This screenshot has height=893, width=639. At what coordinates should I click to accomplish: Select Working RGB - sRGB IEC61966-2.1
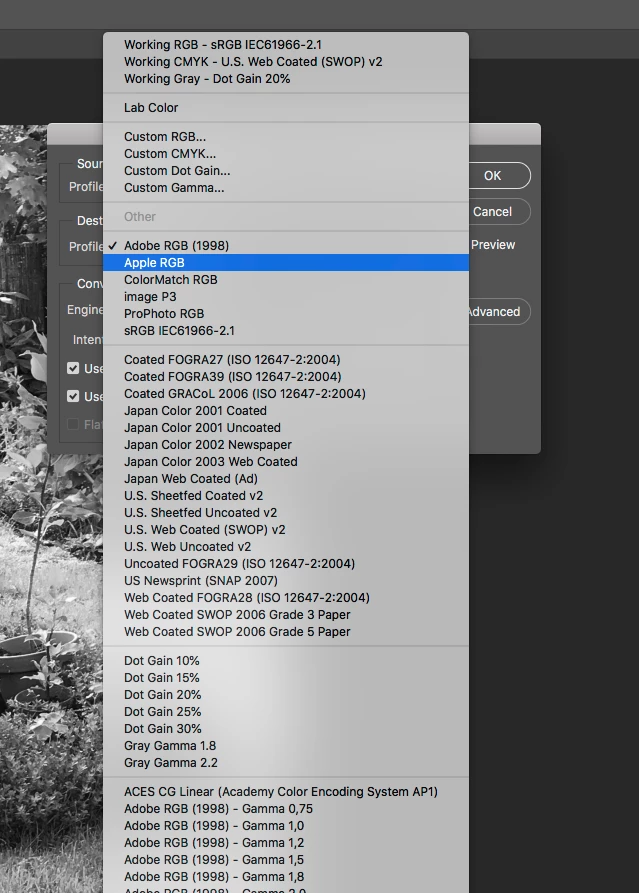(286, 44)
